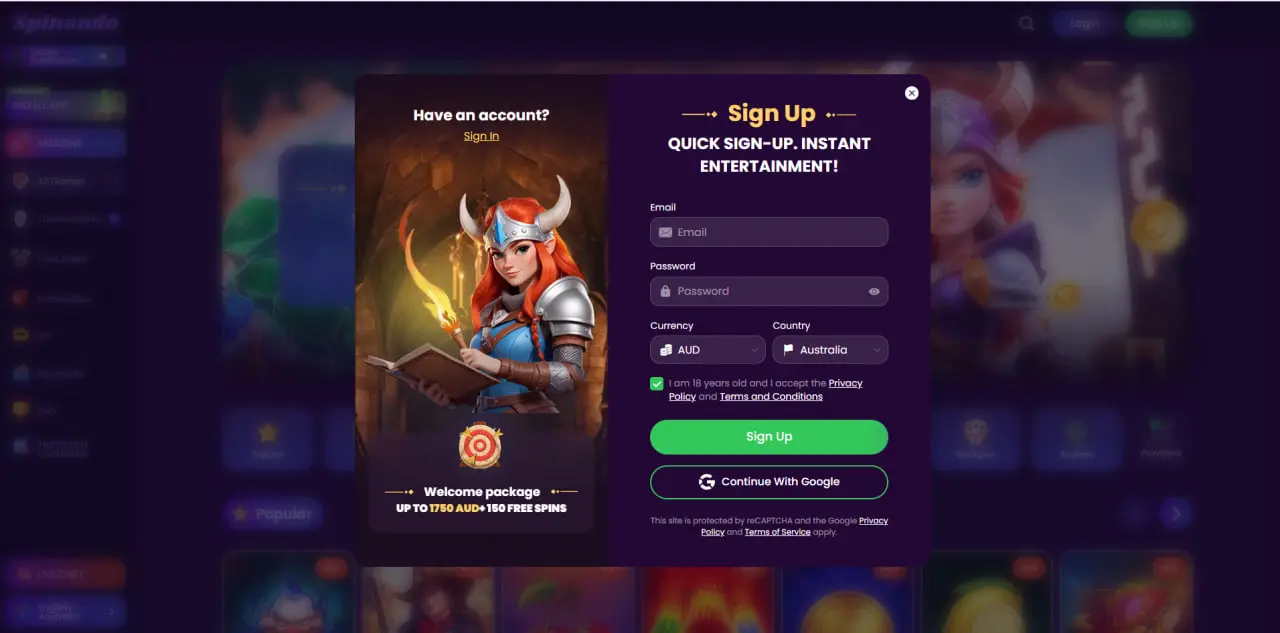Image resolution: width=1280 pixels, height=633 pixels.
Task: Uncheck the 18 years old agreement checkbox
Action: click(657, 384)
